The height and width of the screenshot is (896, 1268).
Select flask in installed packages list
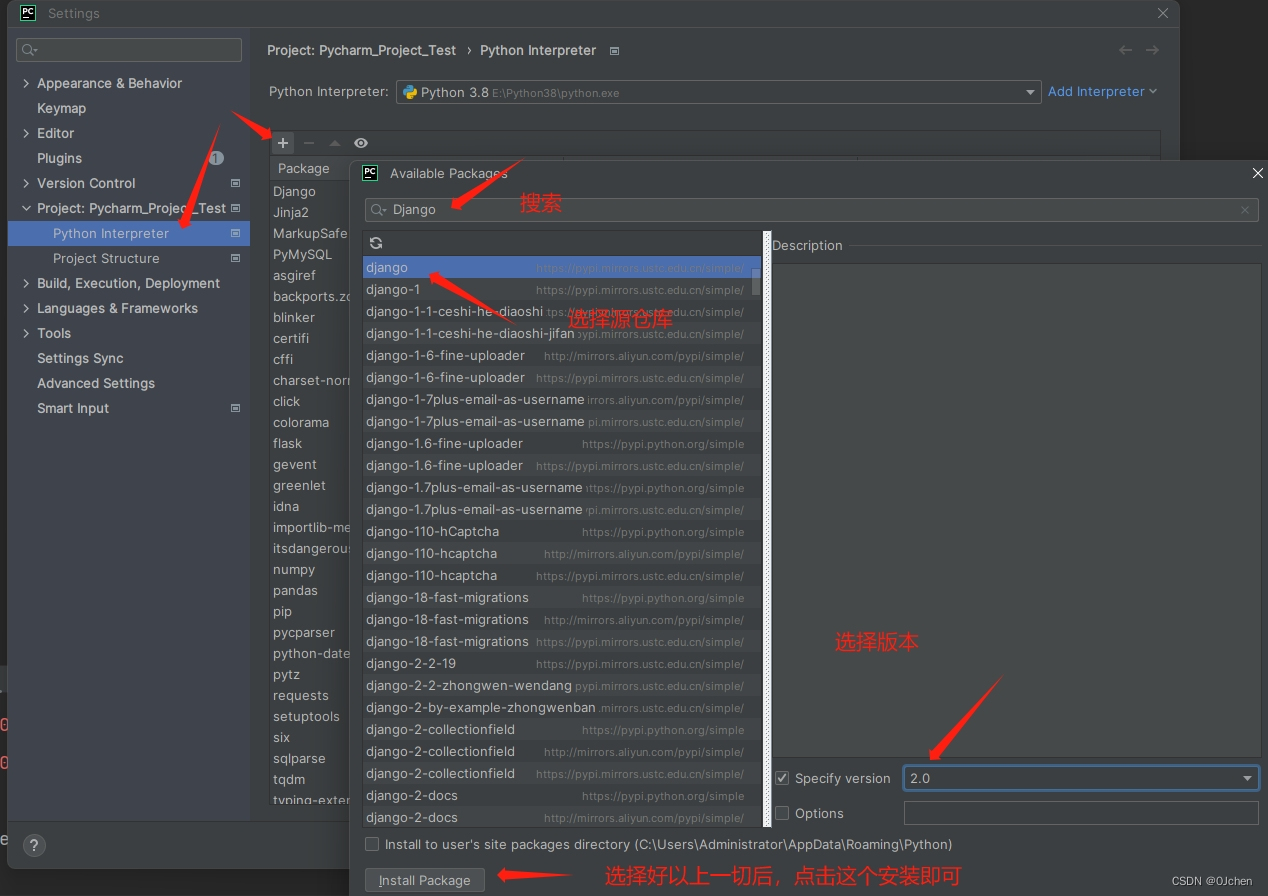point(287,443)
